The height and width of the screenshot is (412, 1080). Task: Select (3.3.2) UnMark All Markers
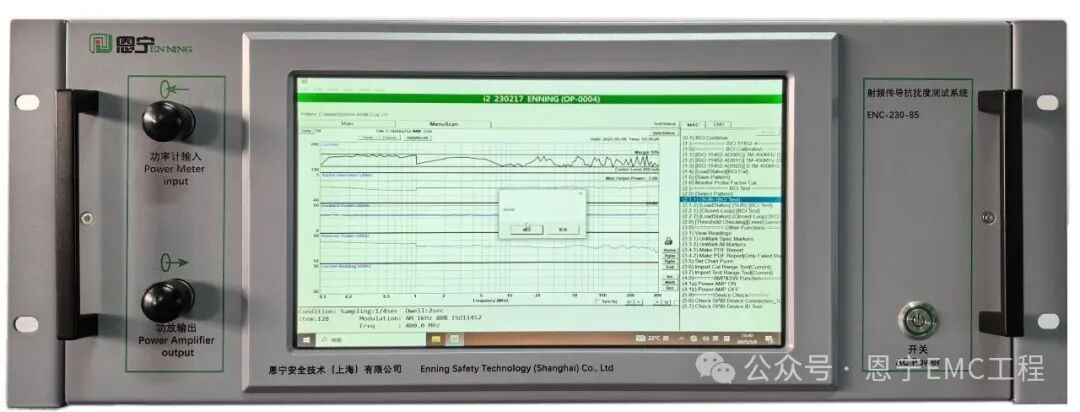[716, 244]
